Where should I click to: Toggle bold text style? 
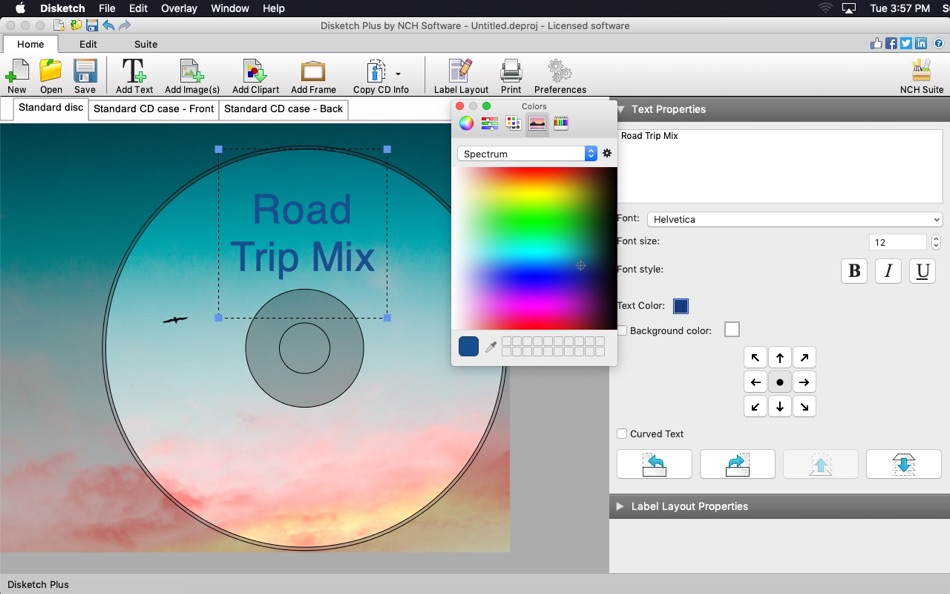tap(854, 271)
